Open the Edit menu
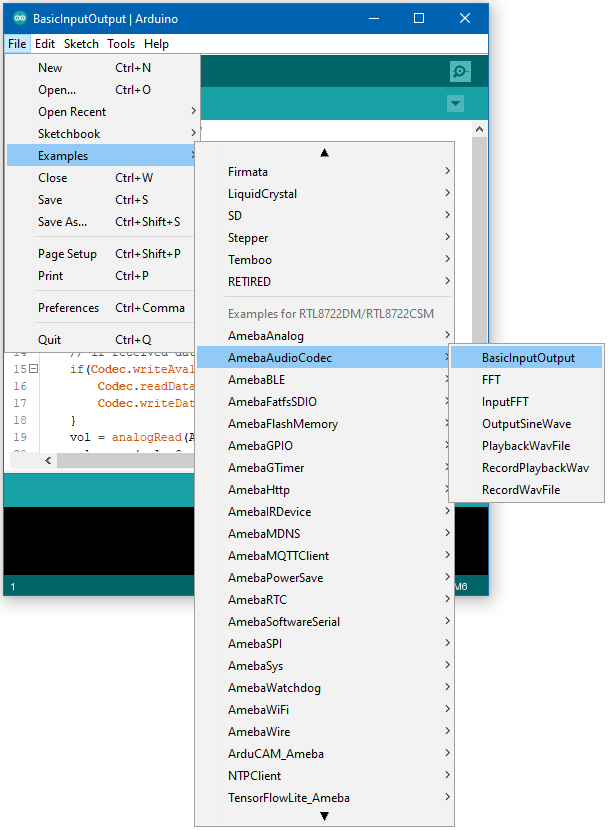Screen dimensions: 608x830 45,44
